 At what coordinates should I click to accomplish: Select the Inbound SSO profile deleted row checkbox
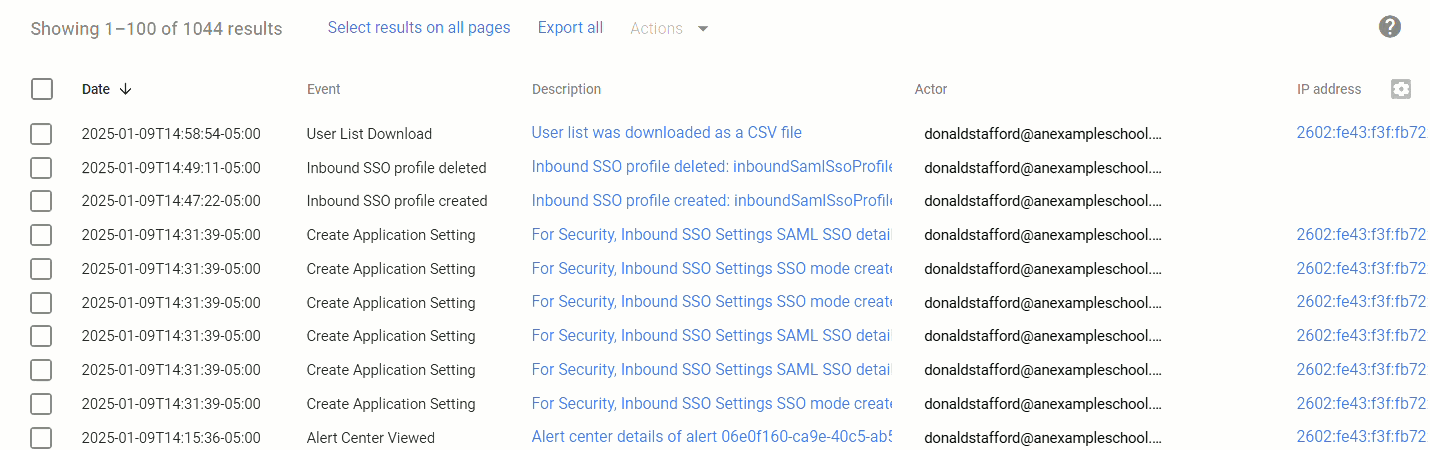pyautogui.click(x=41, y=168)
